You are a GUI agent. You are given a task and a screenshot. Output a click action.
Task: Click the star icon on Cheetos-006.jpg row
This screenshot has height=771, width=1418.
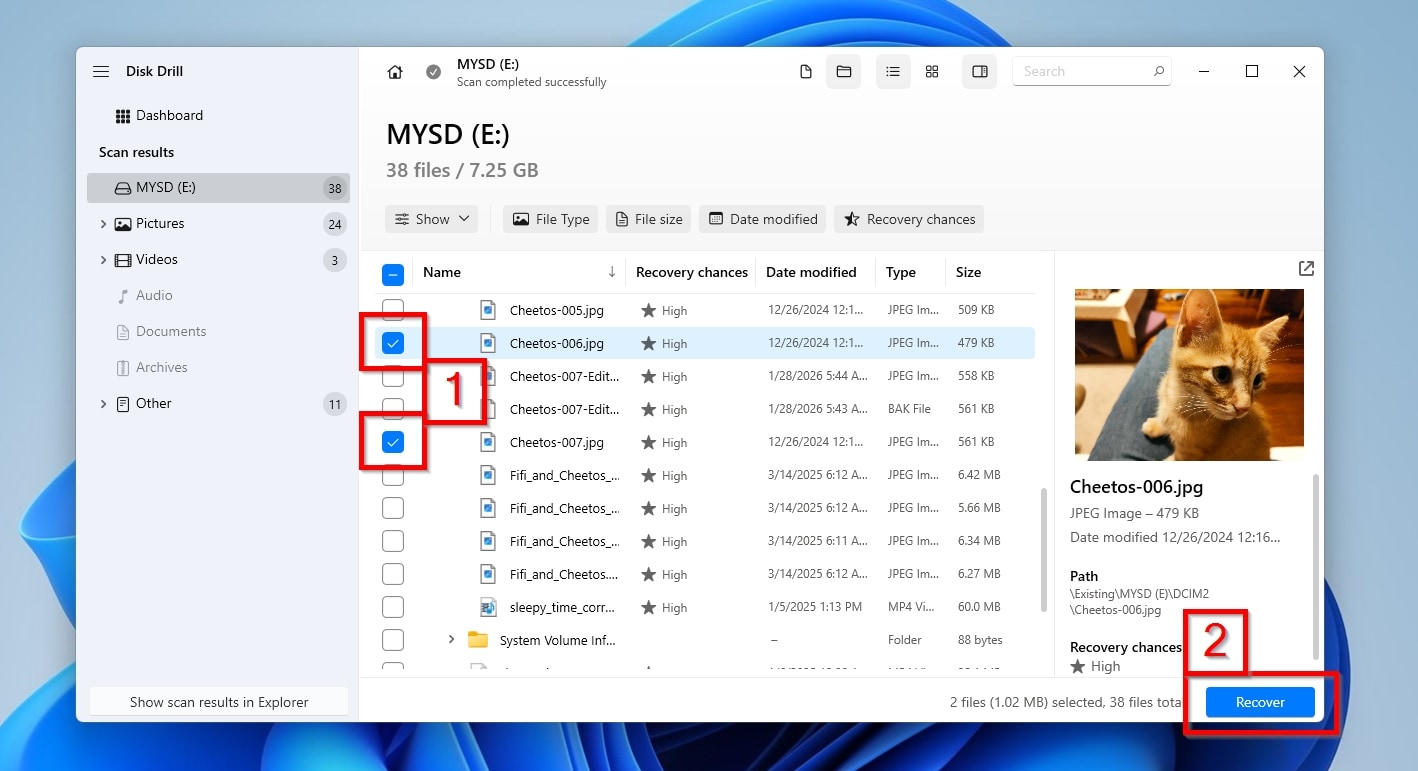(x=648, y=343)
